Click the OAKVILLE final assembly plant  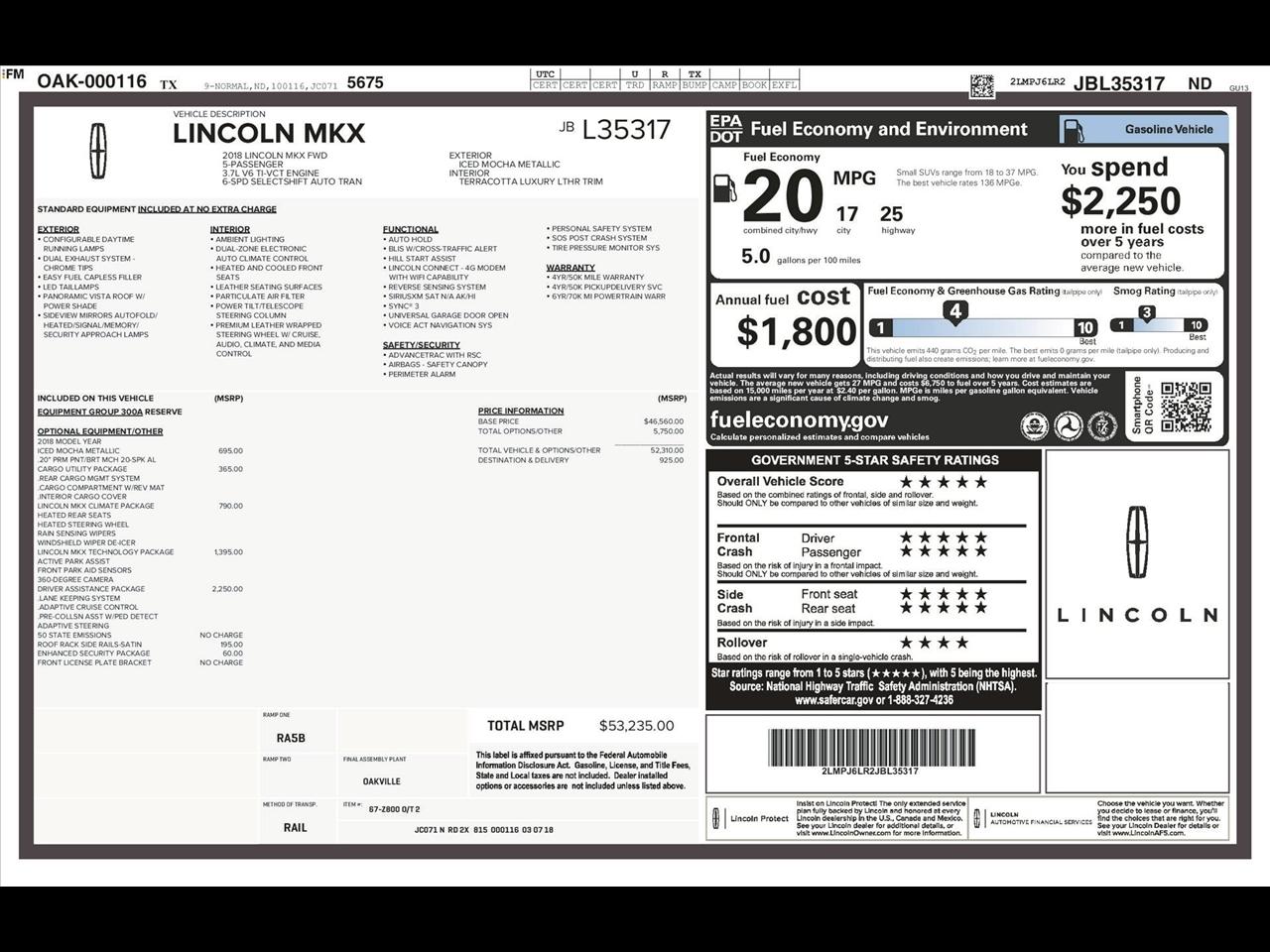tap(382, 781)
